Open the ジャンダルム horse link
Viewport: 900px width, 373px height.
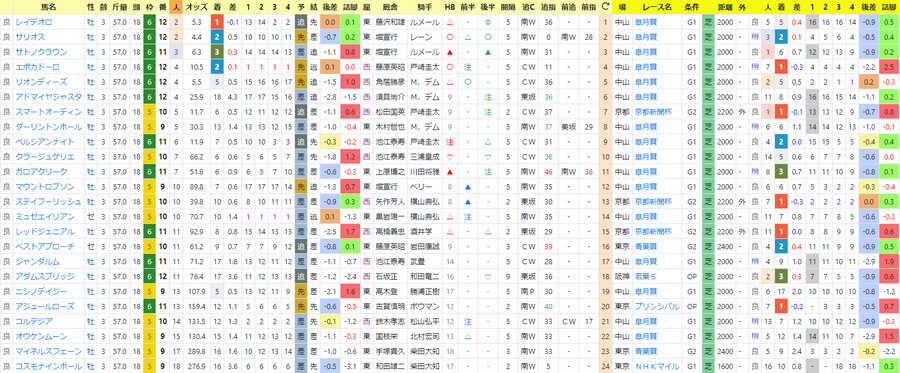point(38,261)
